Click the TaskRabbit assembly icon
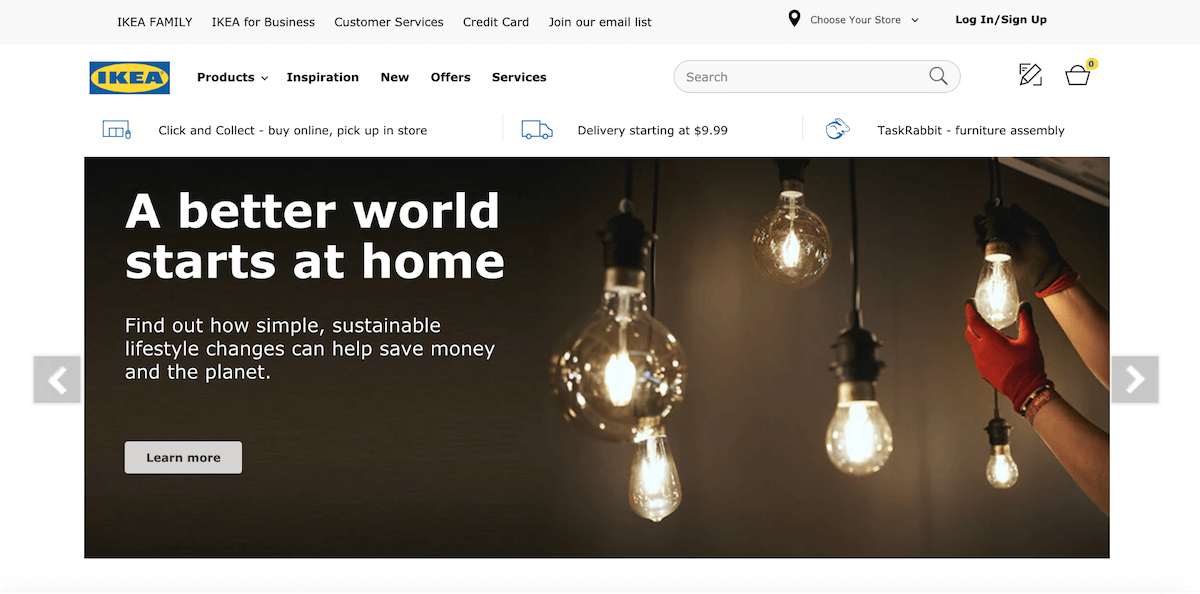Image resolution: width=1200 pixels, height=594 pixels. pos(837,130)
